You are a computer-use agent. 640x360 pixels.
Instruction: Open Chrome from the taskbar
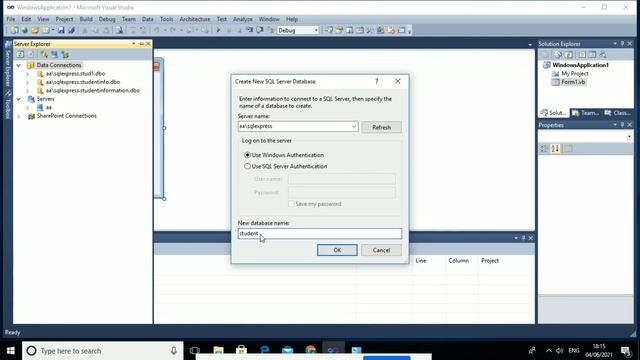click(x=311, y=350)
